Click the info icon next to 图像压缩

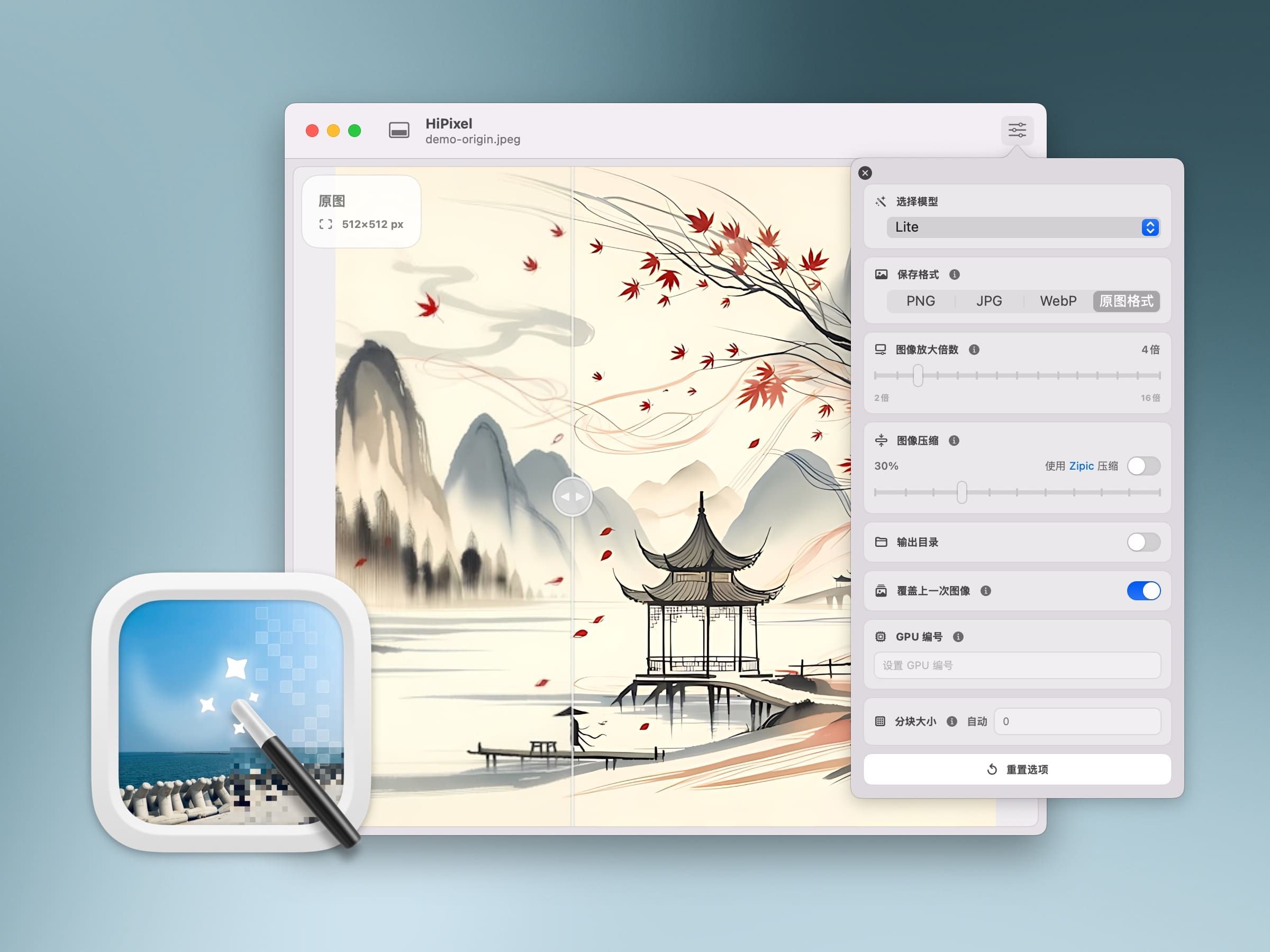tap(954, 440)
